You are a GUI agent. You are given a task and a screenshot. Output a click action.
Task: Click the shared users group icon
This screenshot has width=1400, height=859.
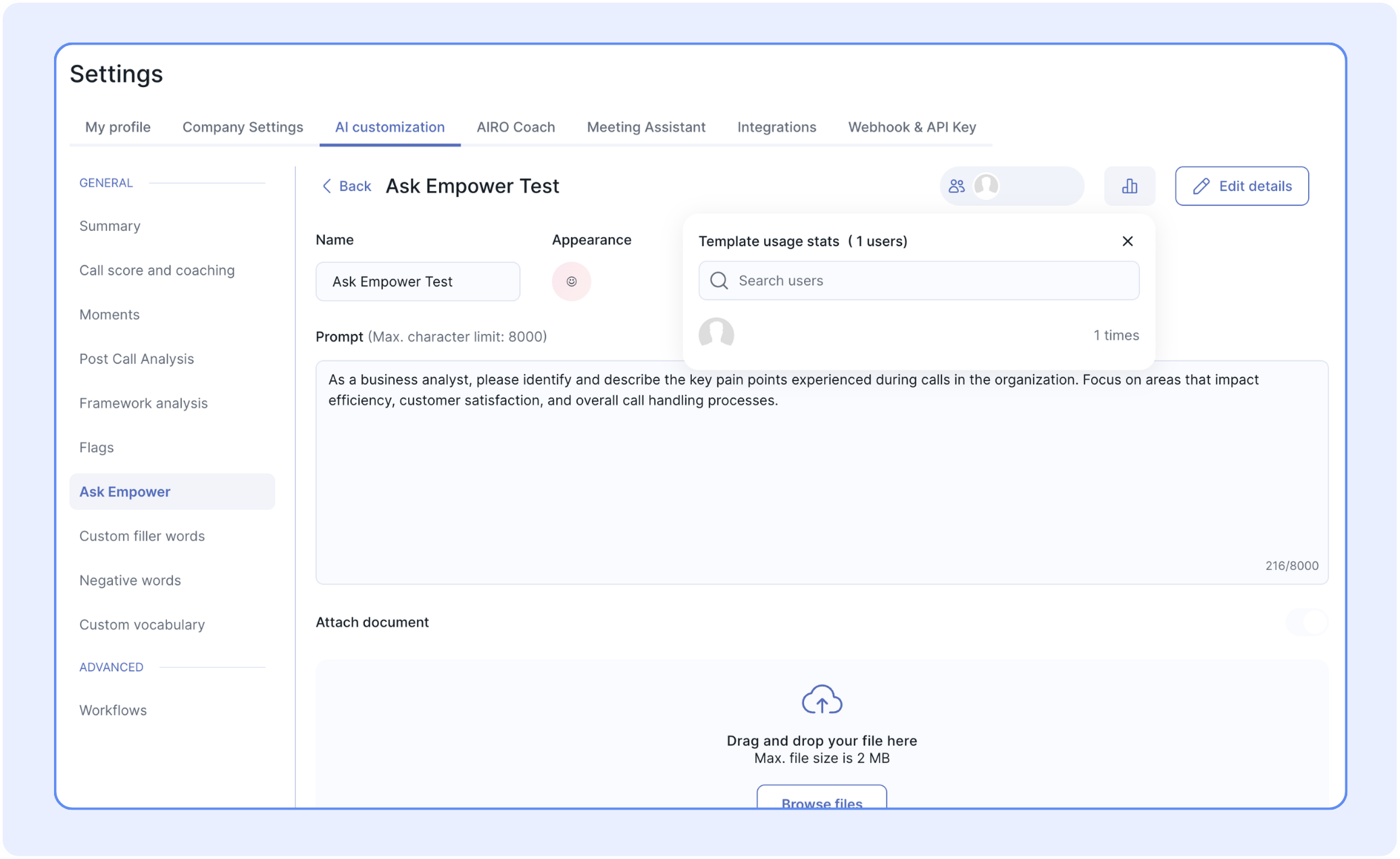coord(956,186)
